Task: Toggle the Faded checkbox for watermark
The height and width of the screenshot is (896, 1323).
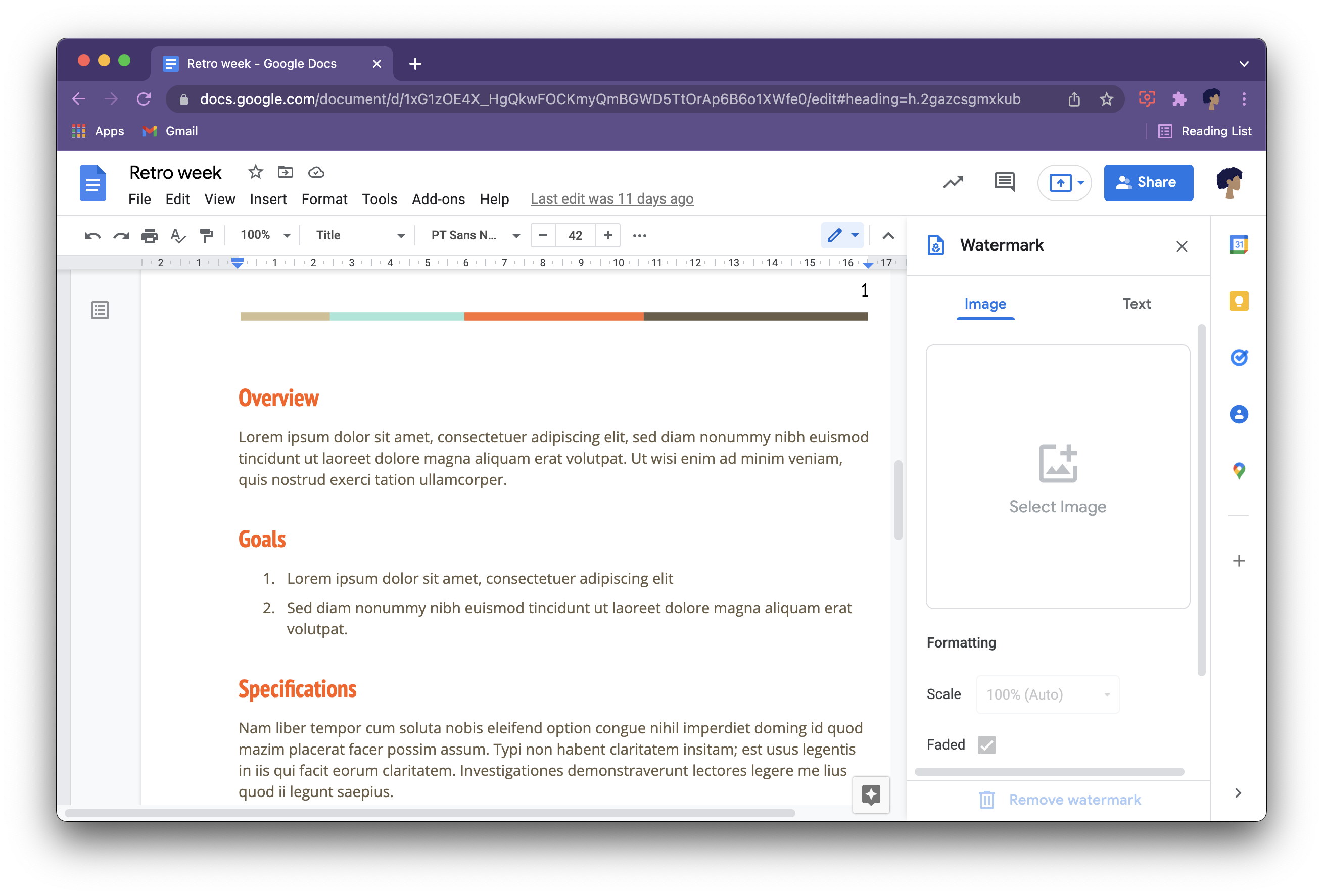Action: 987,744
